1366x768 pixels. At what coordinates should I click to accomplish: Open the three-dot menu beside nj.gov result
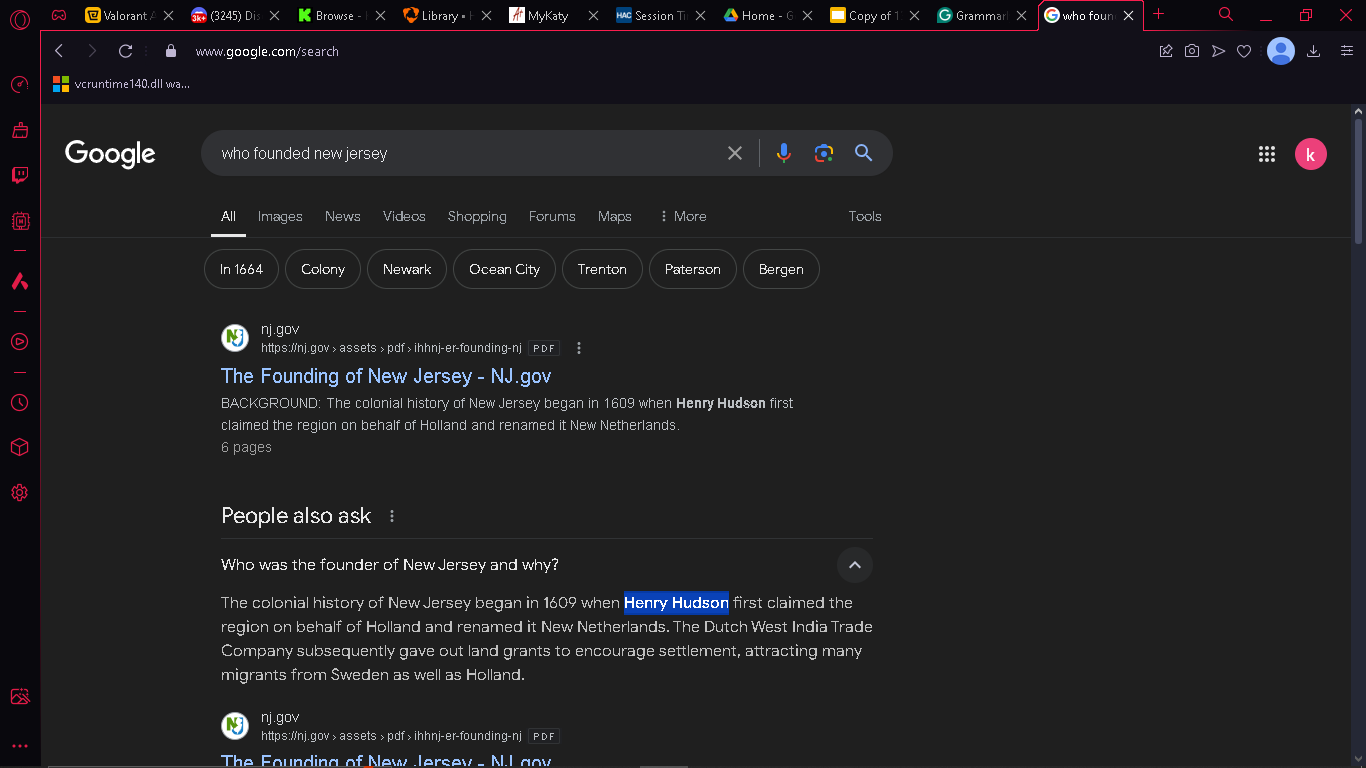[579, 348]
